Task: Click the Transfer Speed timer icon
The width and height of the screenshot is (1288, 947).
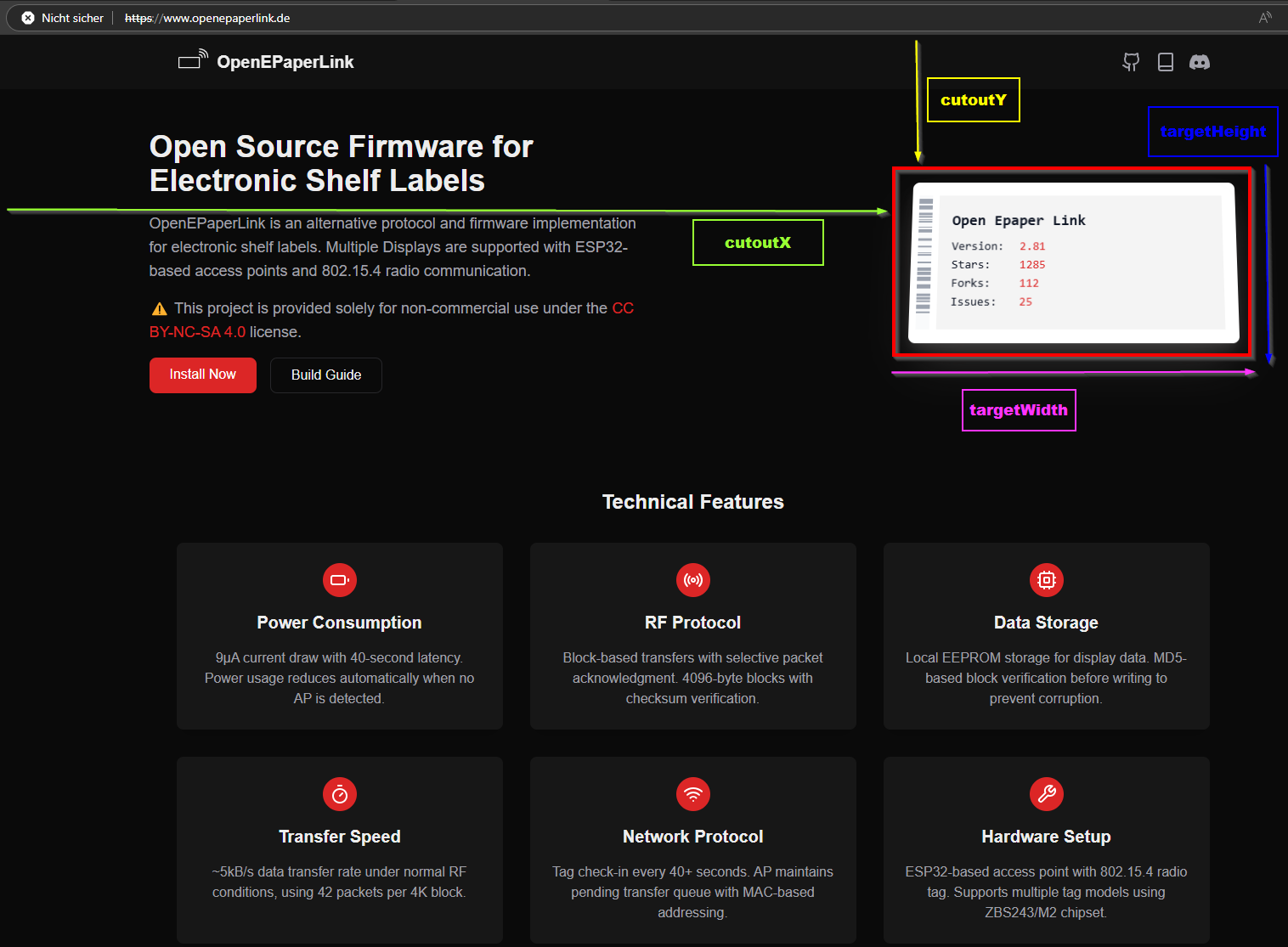Action: 340,794
